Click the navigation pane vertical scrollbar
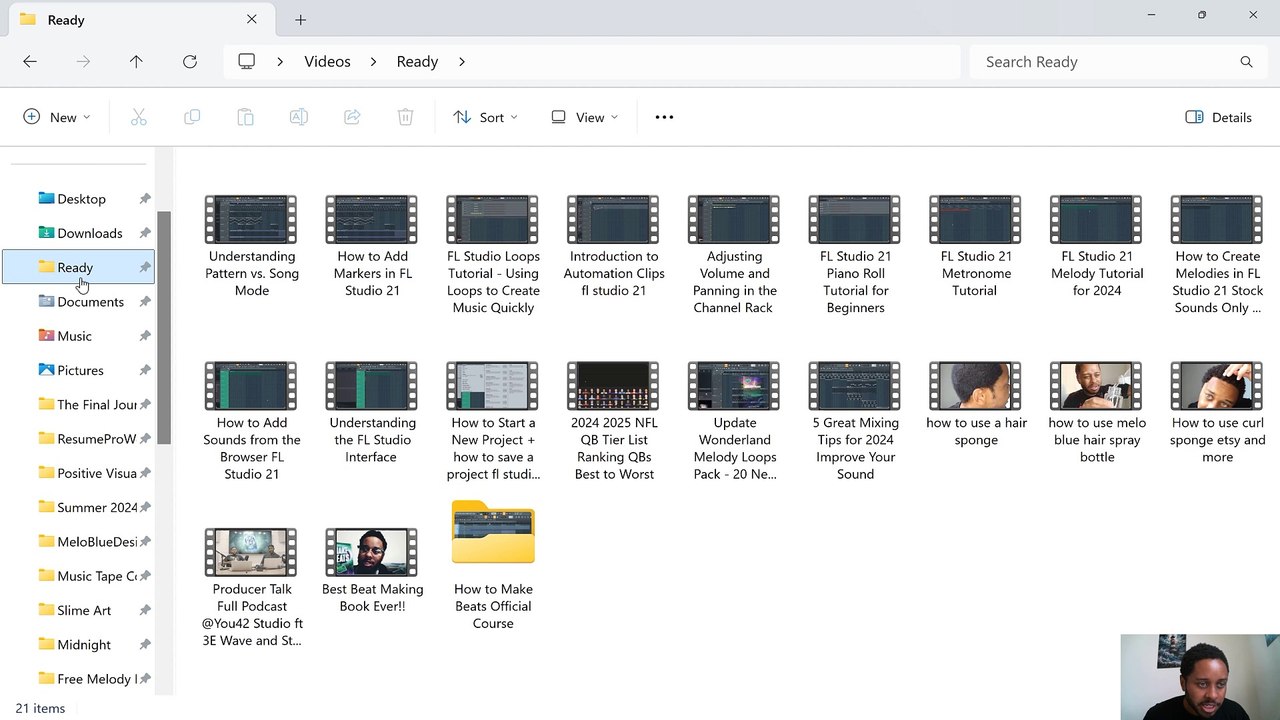This screenshot has width=1280, height=720. point(164,327)
